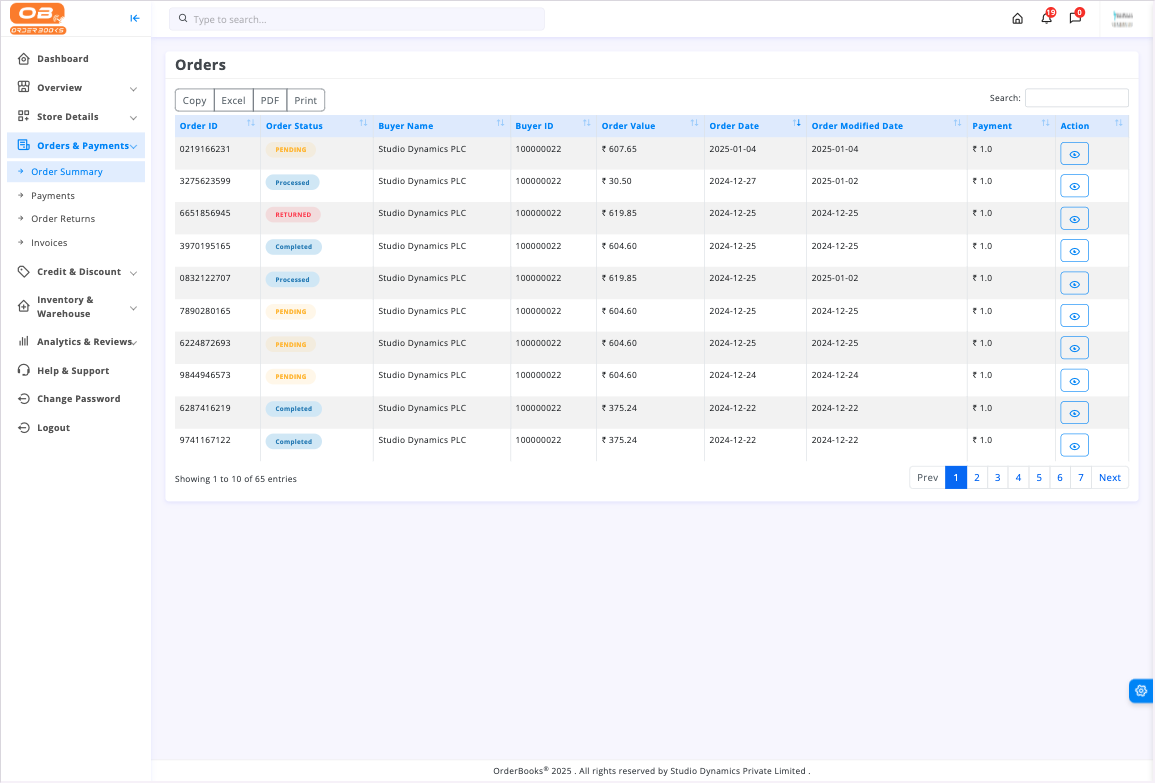
Task: Open the user profile avatar
Action: (1122, 18)
